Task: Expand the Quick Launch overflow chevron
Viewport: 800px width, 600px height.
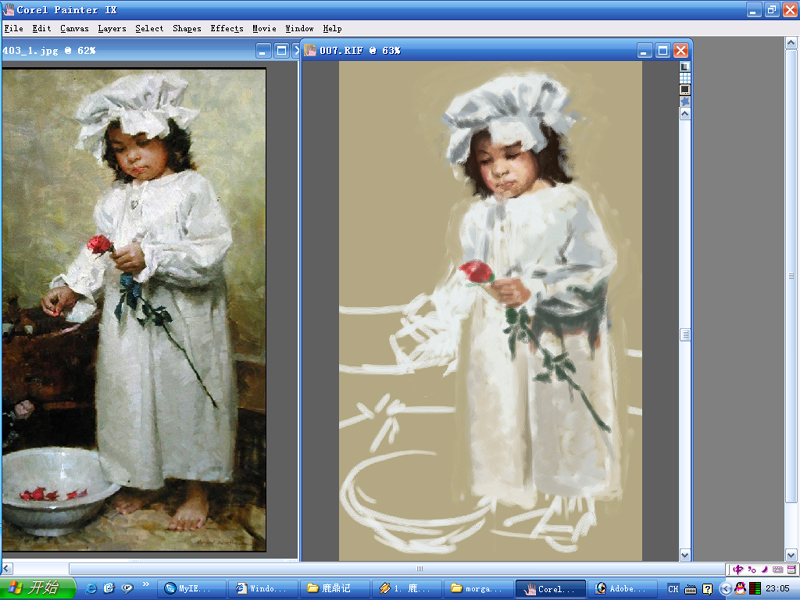Action: point(146,584)
